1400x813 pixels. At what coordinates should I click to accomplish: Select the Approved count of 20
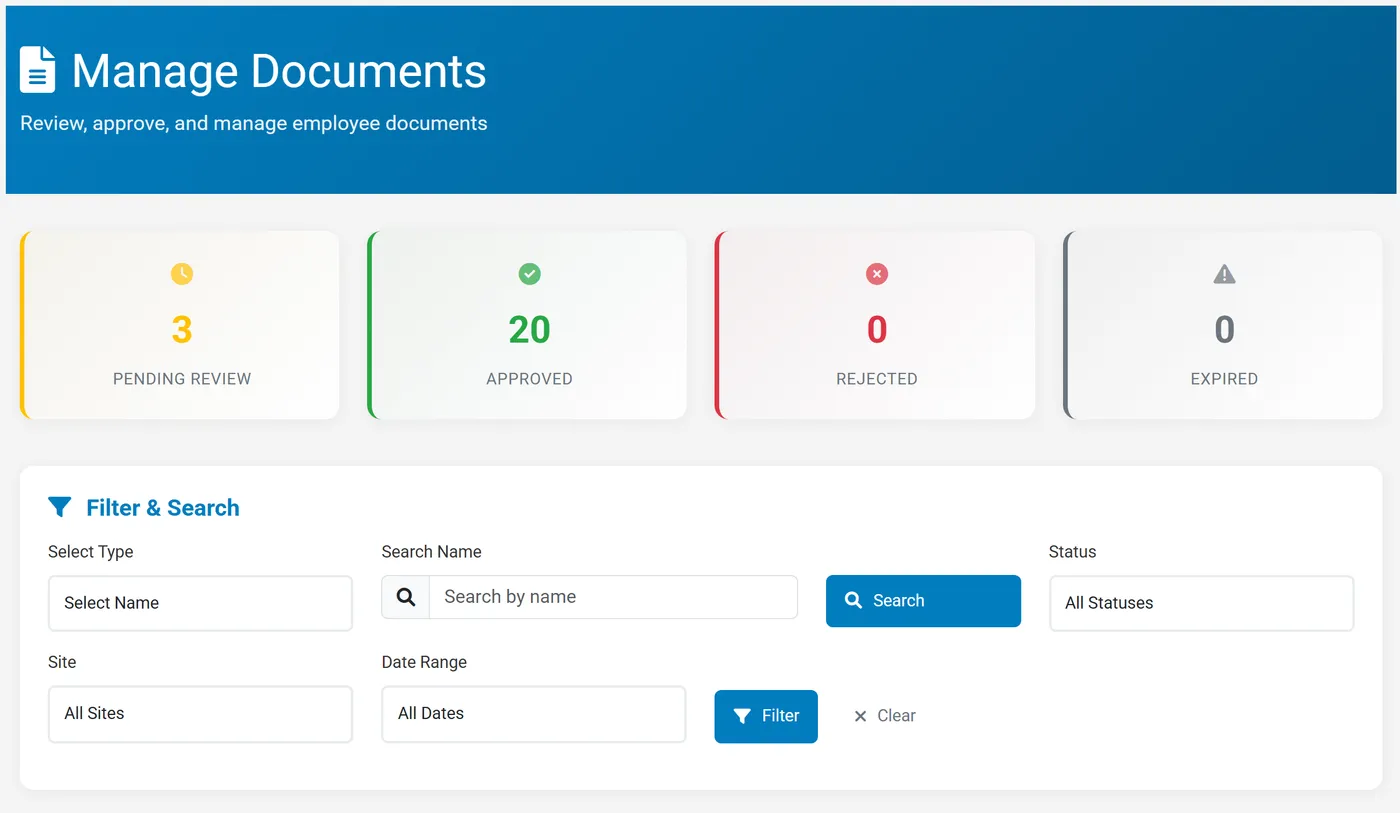[x=529, y=330]
